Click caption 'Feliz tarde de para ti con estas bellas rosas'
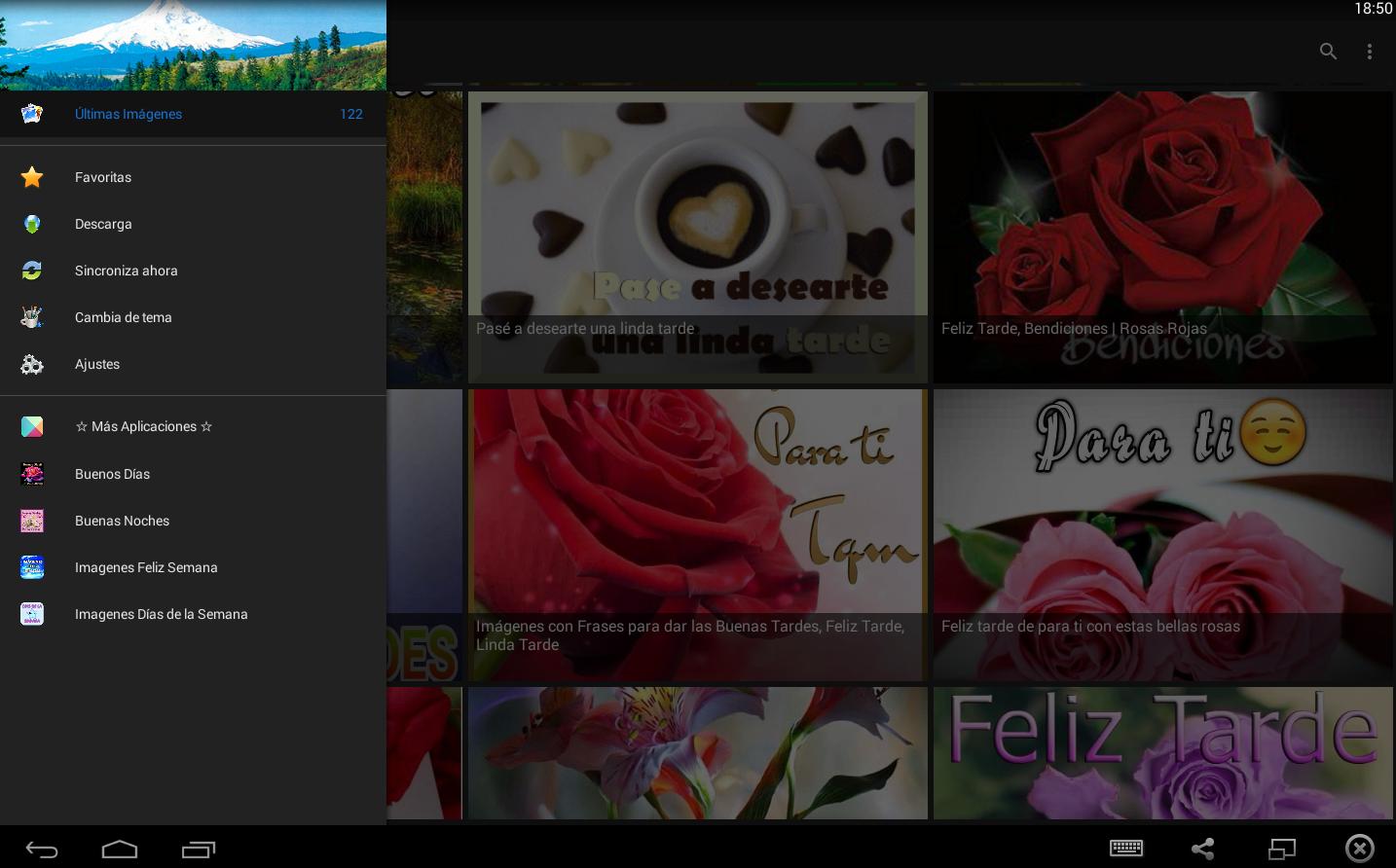This screenshot has height=868, width=1396. [x=1090, y=627]
